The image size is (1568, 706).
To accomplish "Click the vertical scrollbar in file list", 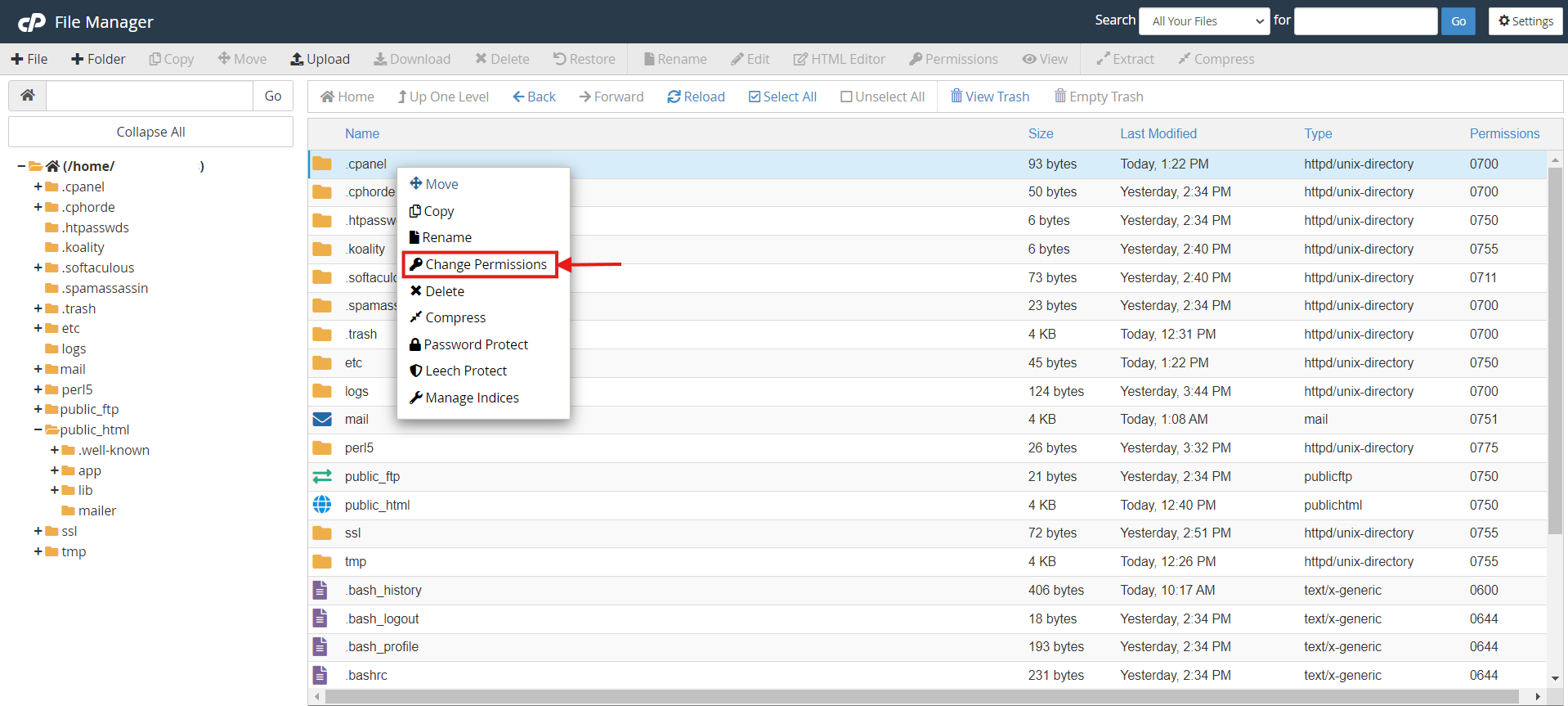I will (1555, 352).
